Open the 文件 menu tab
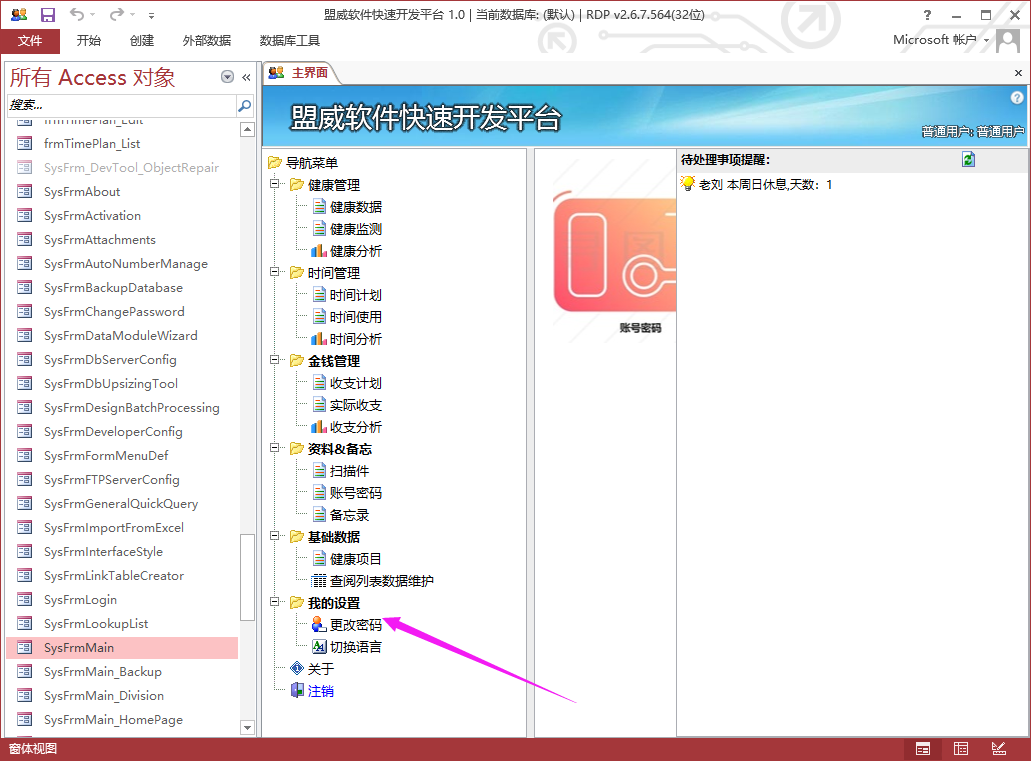Image resolution: width=1031 pixels, height=761 pixels. click(x=30, y=41)
